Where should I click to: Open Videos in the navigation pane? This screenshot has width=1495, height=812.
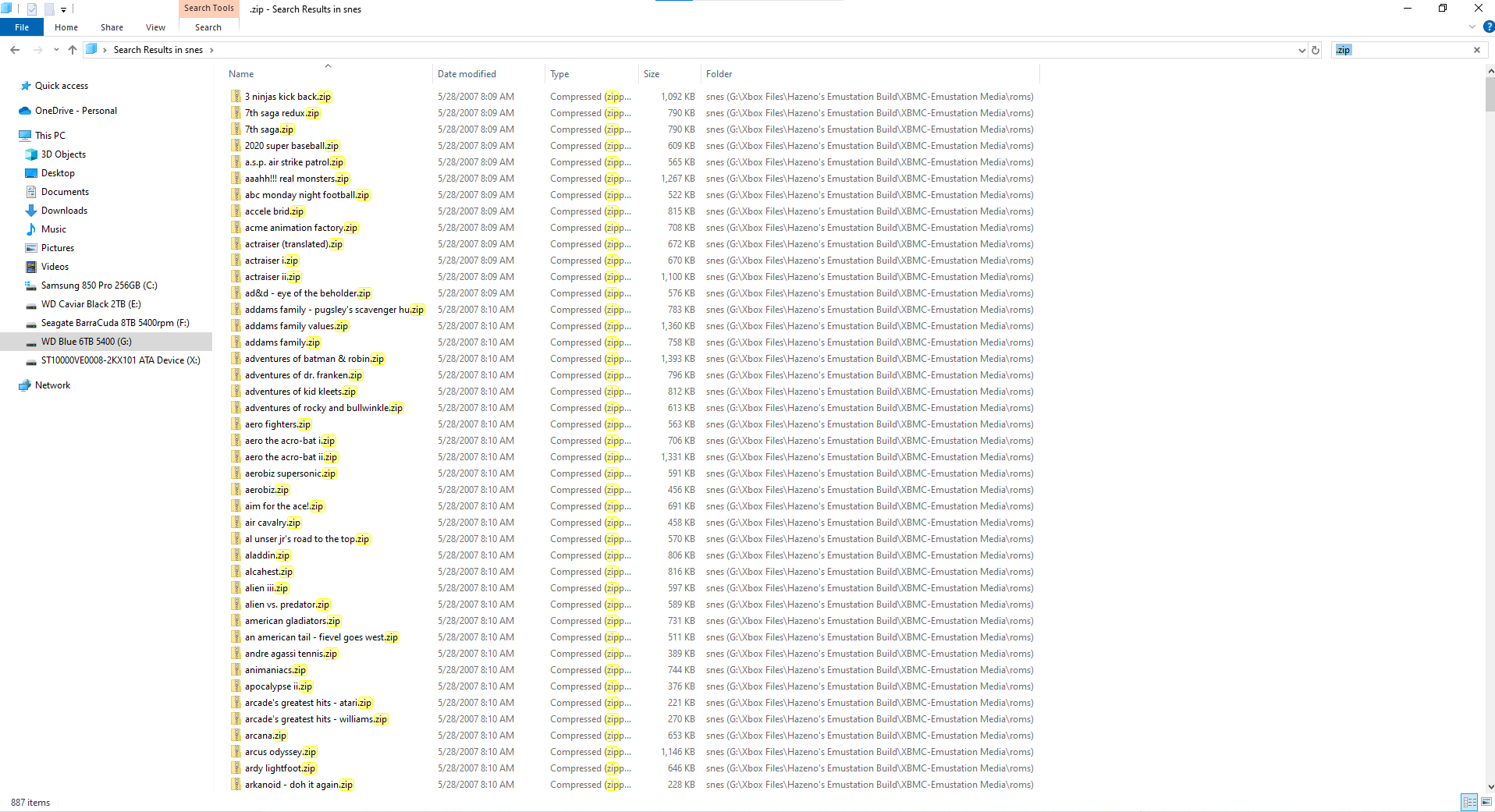tap(55, 267)
